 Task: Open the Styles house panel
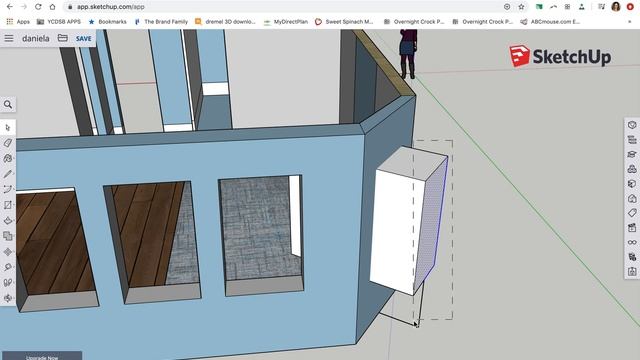[x=632, y=198]
